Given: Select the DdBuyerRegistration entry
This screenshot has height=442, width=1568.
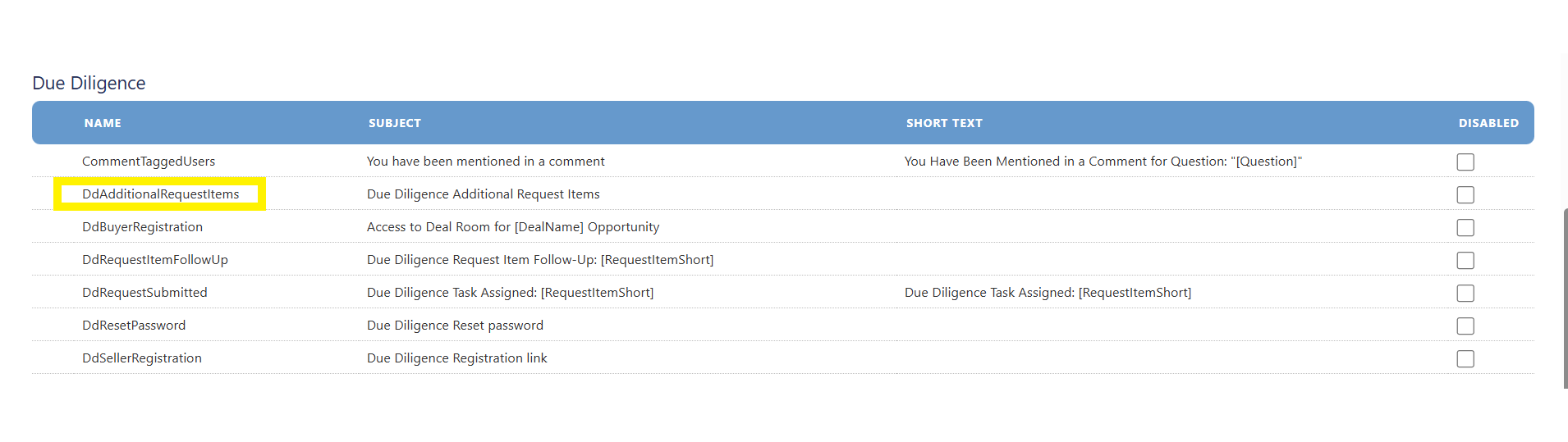Looking at the screenshot, I should click(142, 227).
